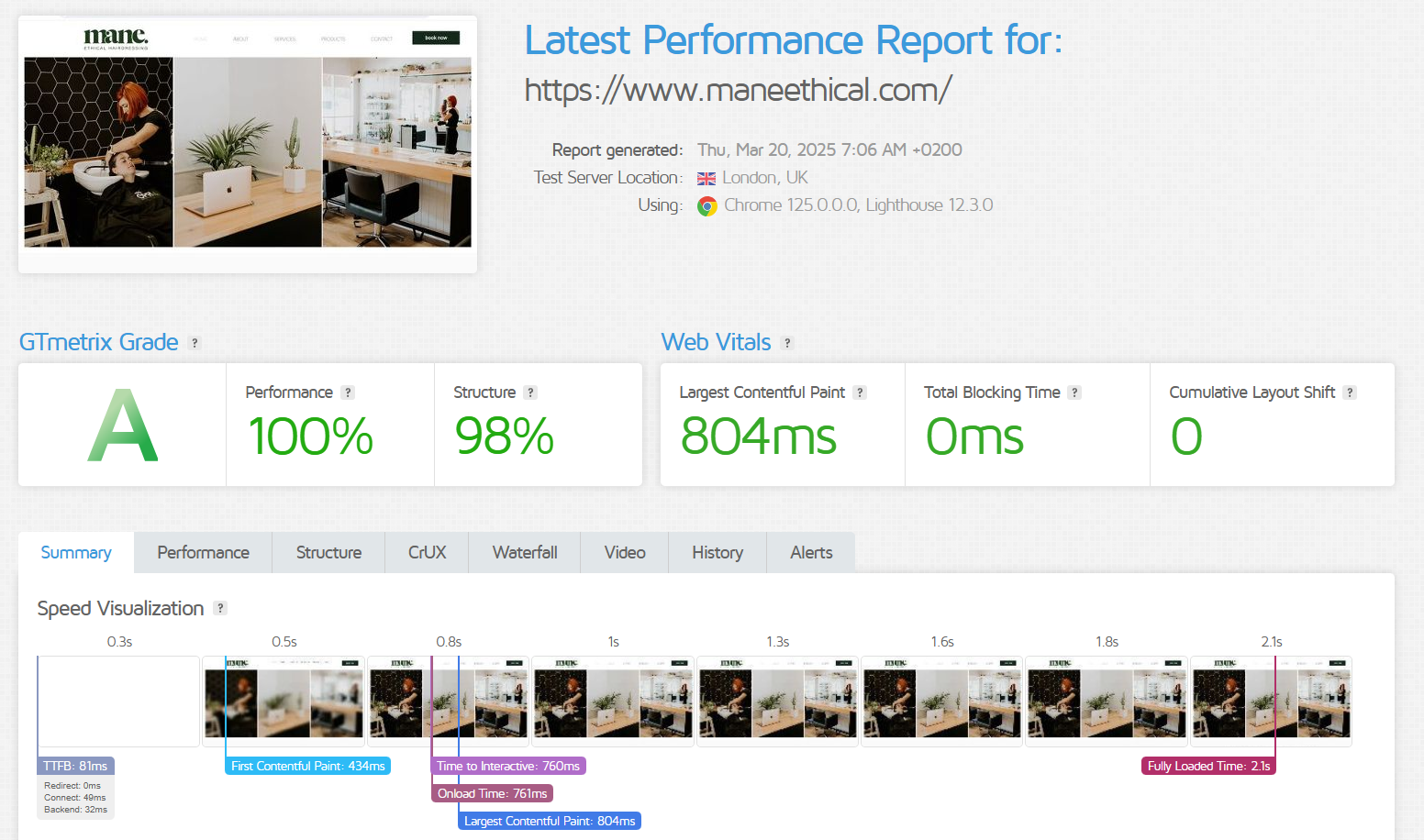Select the 1s filmstrip frame
Screen dimensions: 1424x840
613,702
